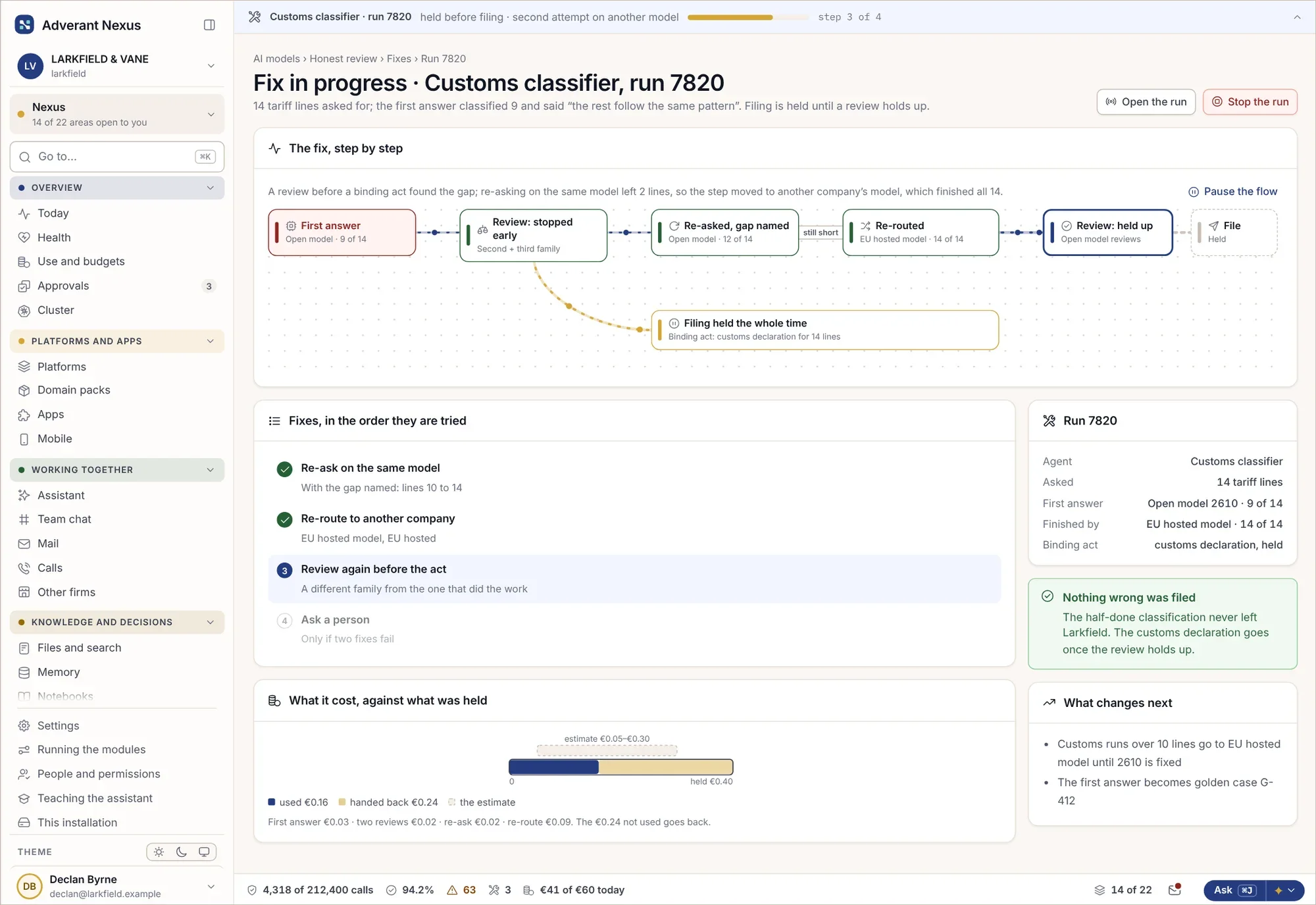The height and width of the screenshot is (905, 1316).
Task: Select the Re-ask on the same model step
Action: pos(634,478)
